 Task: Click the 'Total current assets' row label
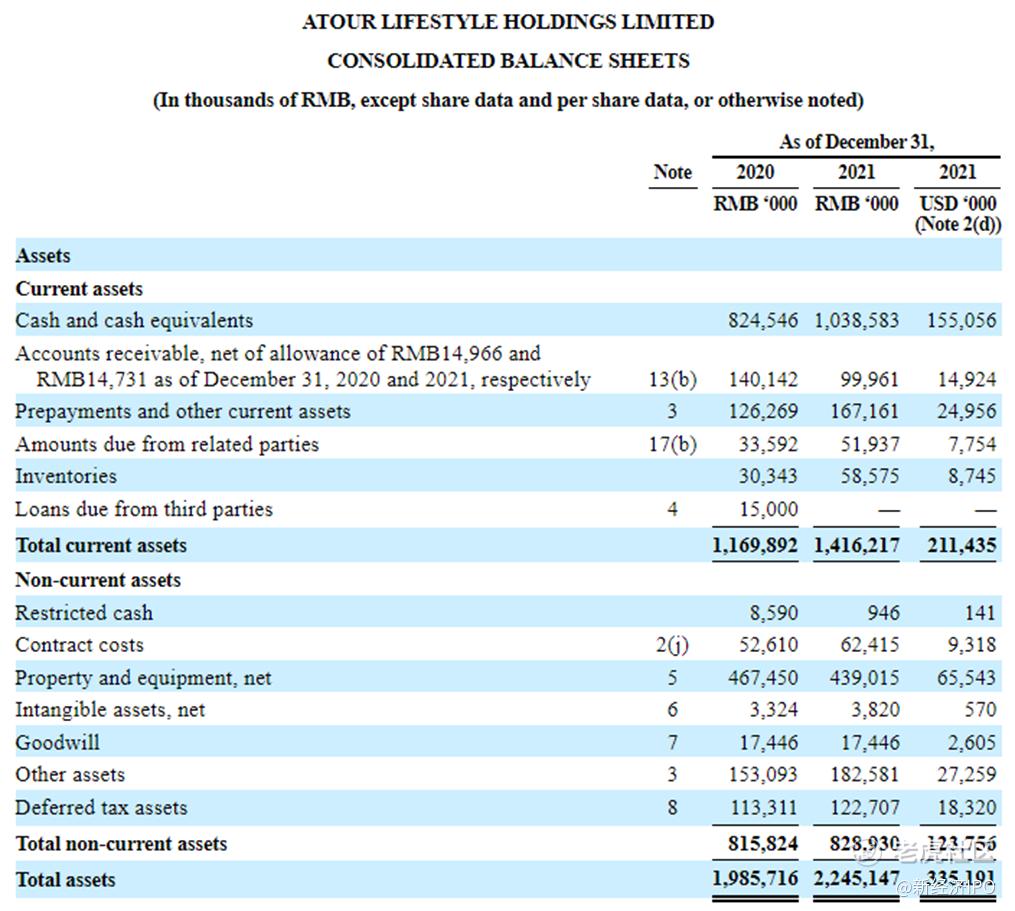point(101,546)
